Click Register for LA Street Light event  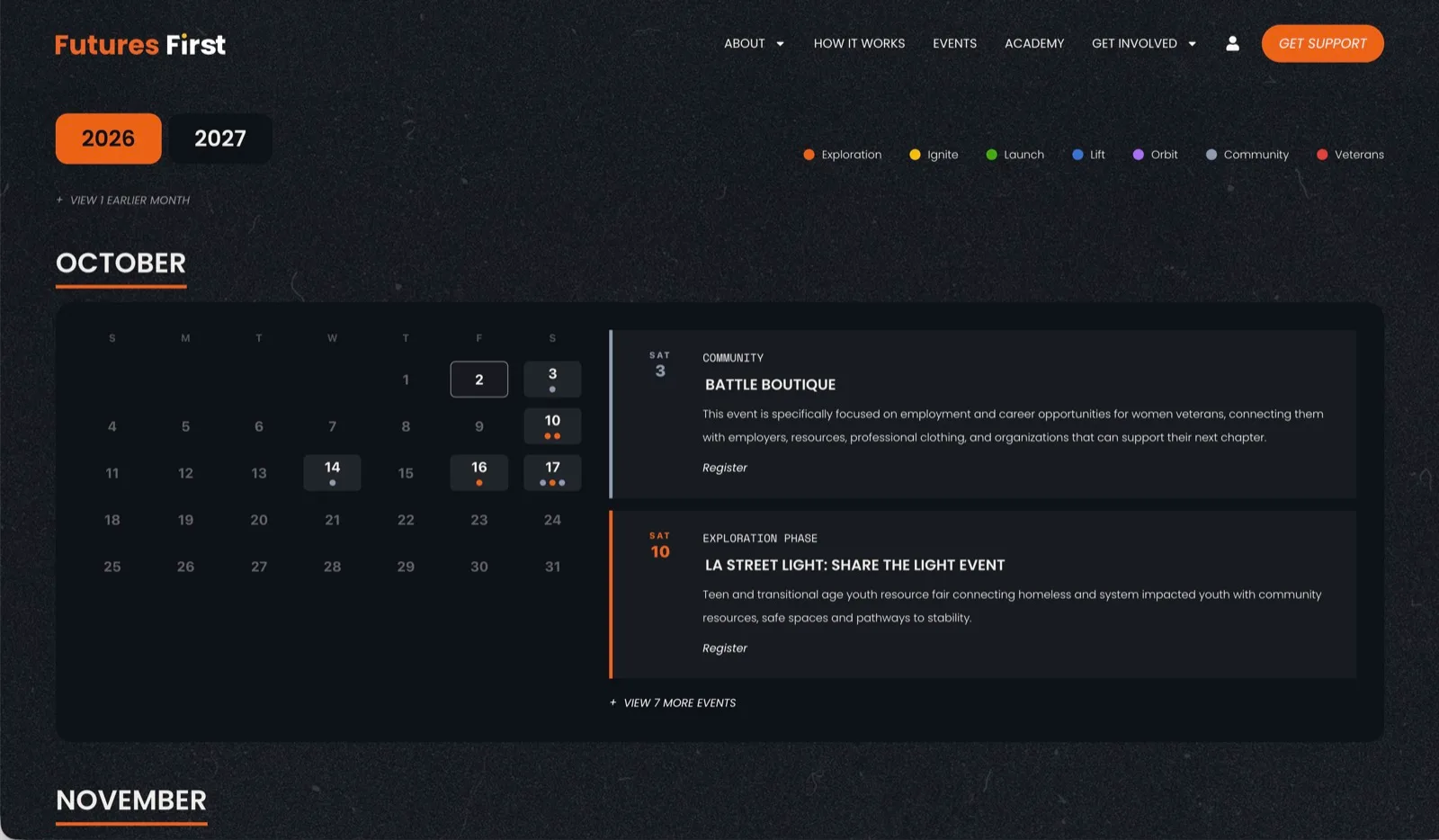pyautogui.click(x=725, y=648)
